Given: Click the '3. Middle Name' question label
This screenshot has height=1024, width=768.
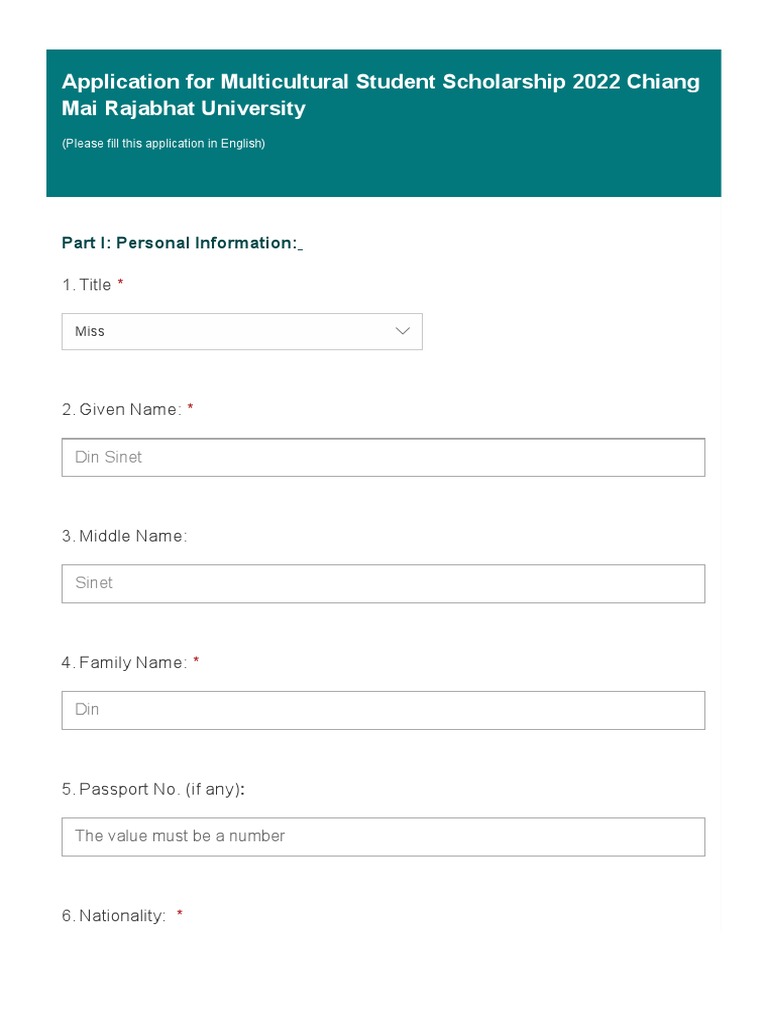Looking at the screenshot, I should [x=124, y=536].
